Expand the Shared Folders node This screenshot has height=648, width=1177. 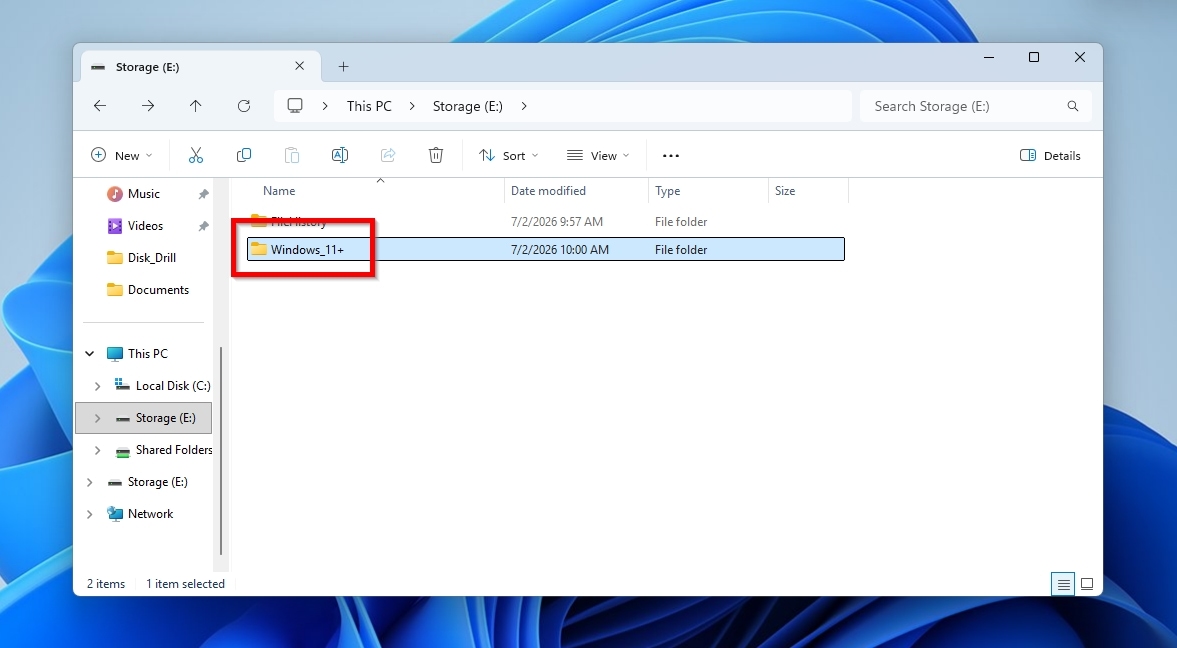[98, 451]
